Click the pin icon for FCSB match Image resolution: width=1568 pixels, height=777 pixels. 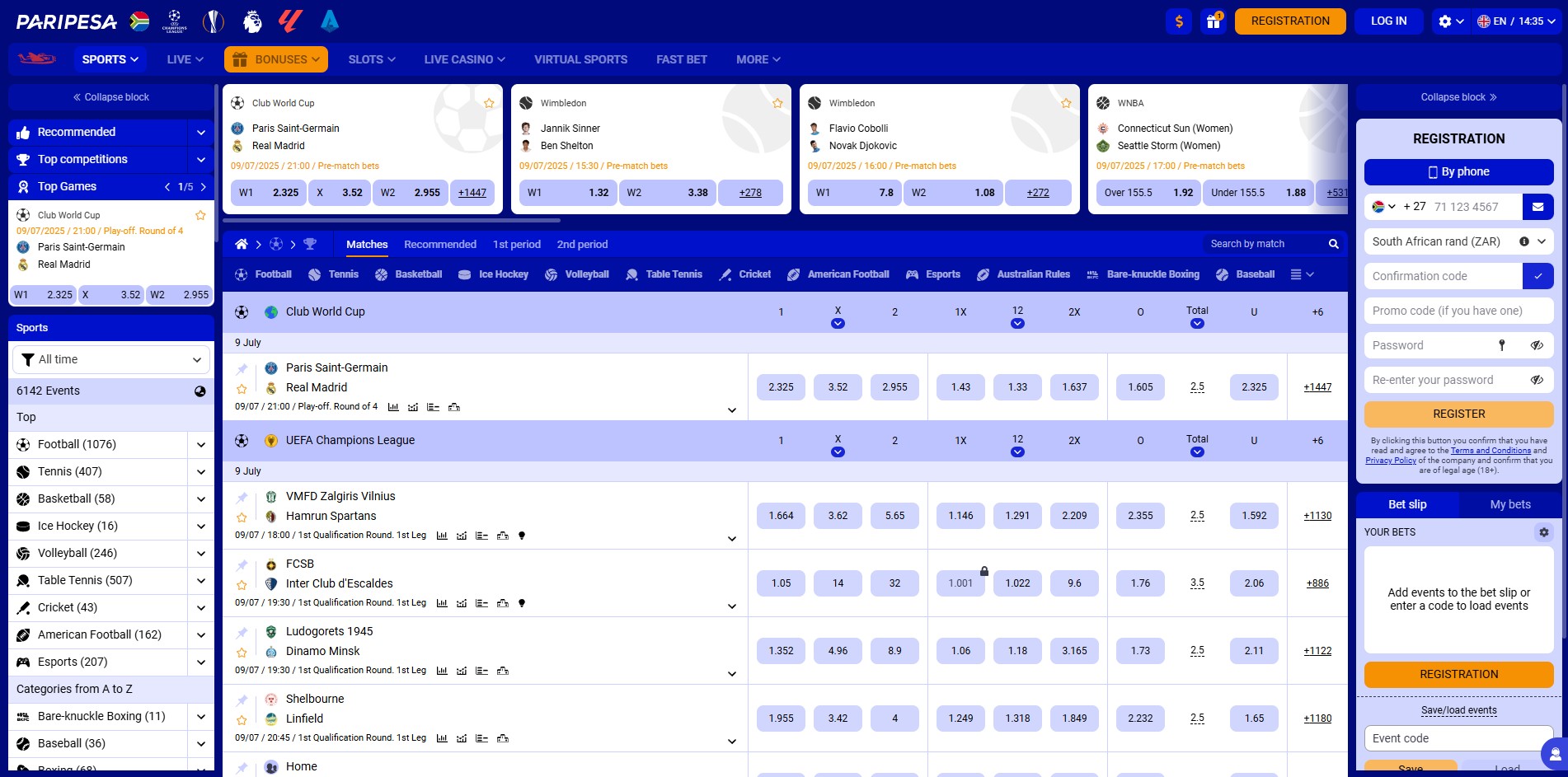(x=242, y=565)
